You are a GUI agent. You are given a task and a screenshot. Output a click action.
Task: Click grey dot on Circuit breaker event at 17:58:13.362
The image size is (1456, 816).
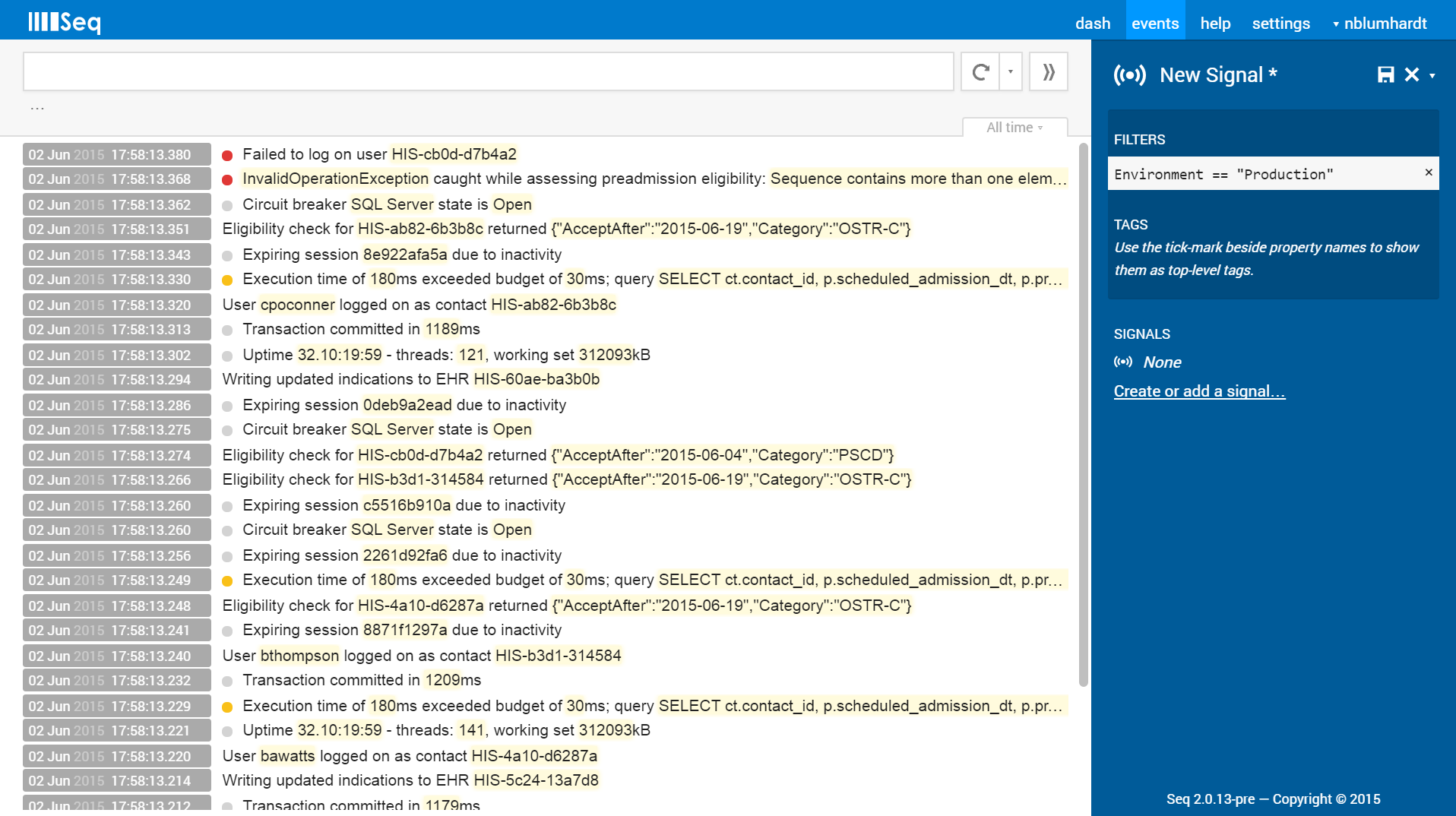226,206
